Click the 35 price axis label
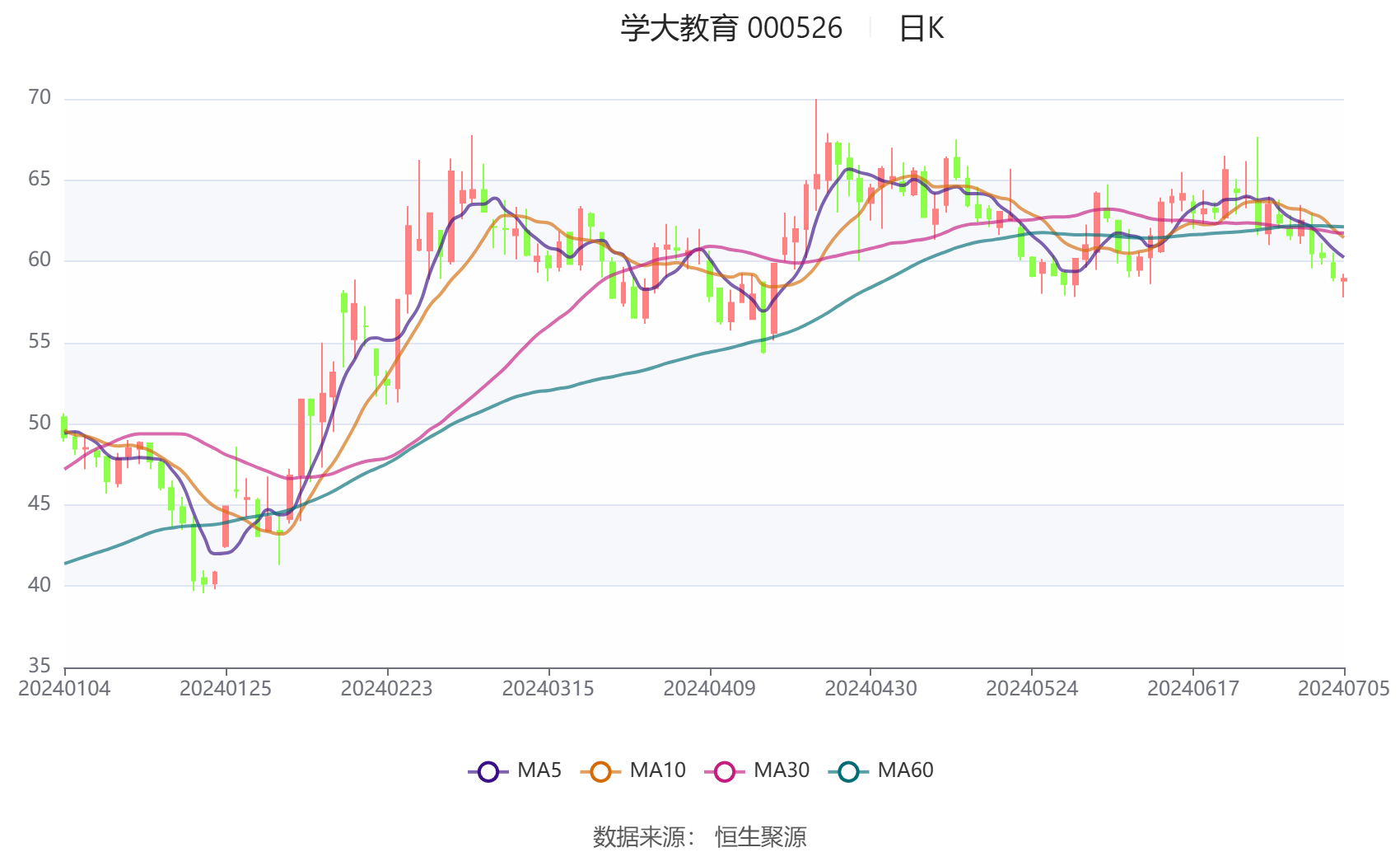The width and height of the screenshot is (1400, 852). click(x=40, y=666)
